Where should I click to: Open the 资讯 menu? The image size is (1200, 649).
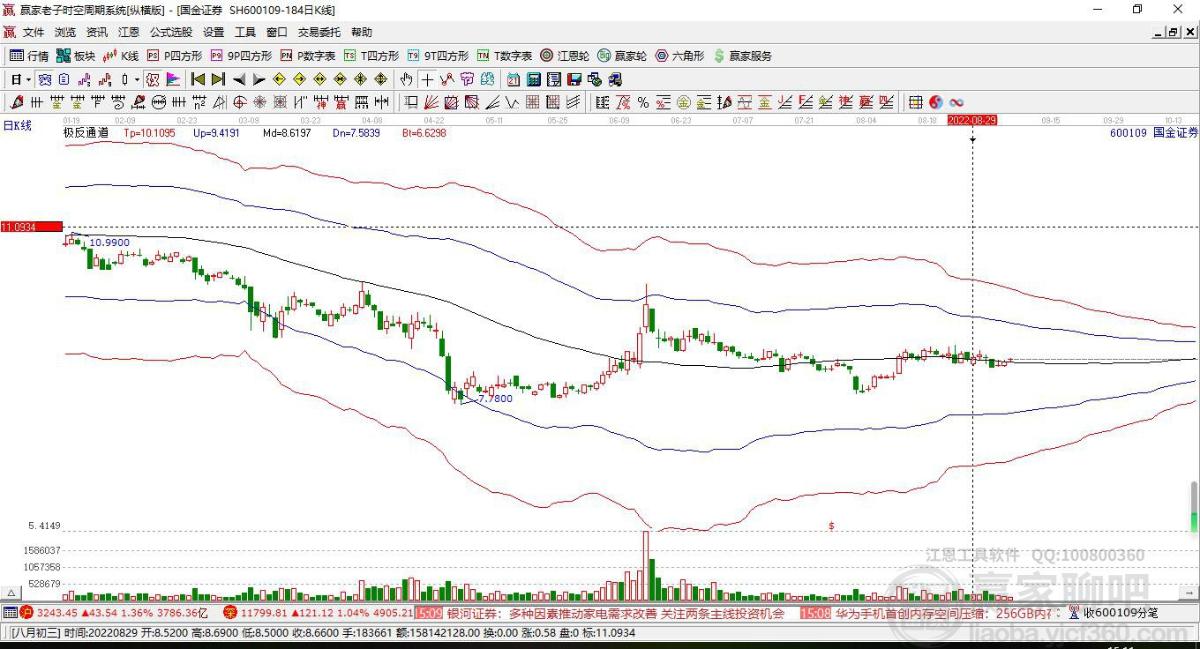pyautogui.click(x=97, y=32)
